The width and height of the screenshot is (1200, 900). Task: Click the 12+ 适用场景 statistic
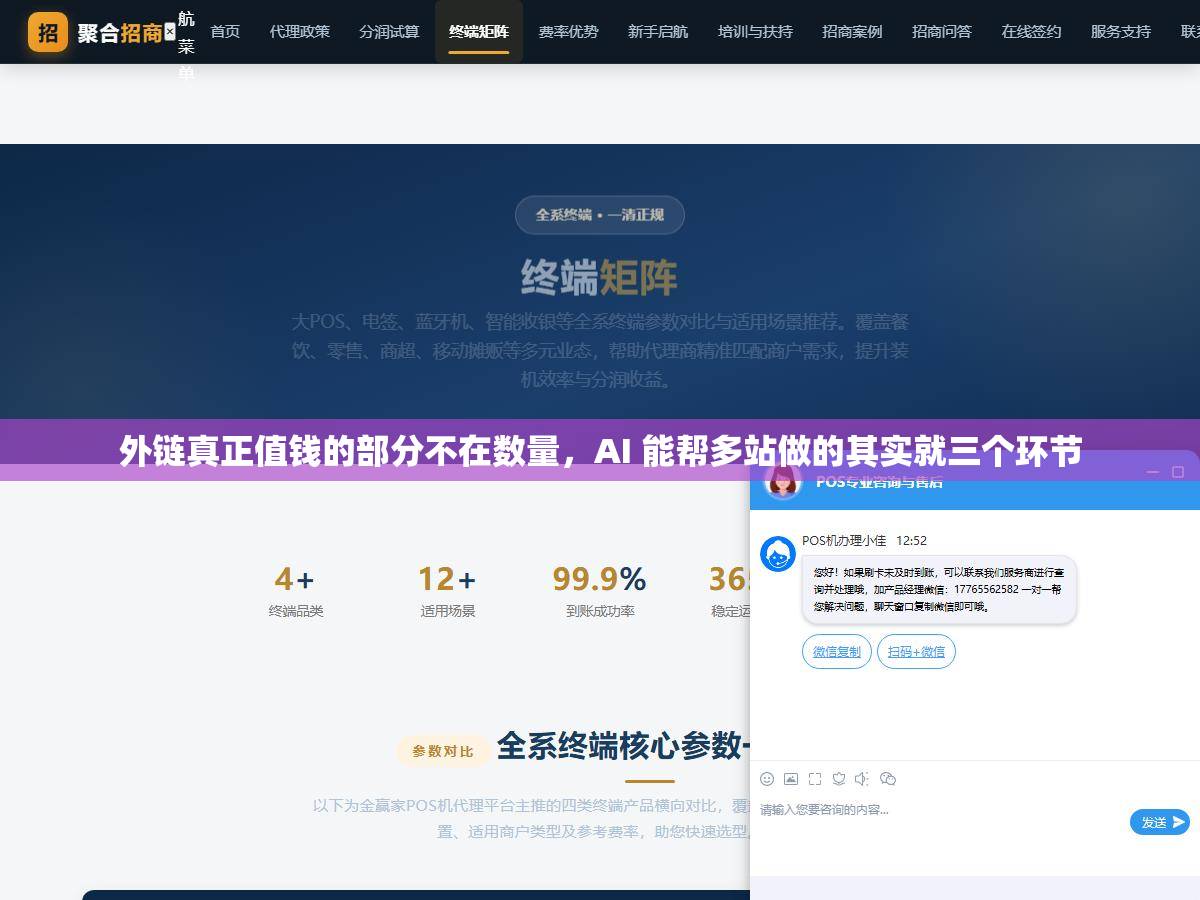click(447, 591)
